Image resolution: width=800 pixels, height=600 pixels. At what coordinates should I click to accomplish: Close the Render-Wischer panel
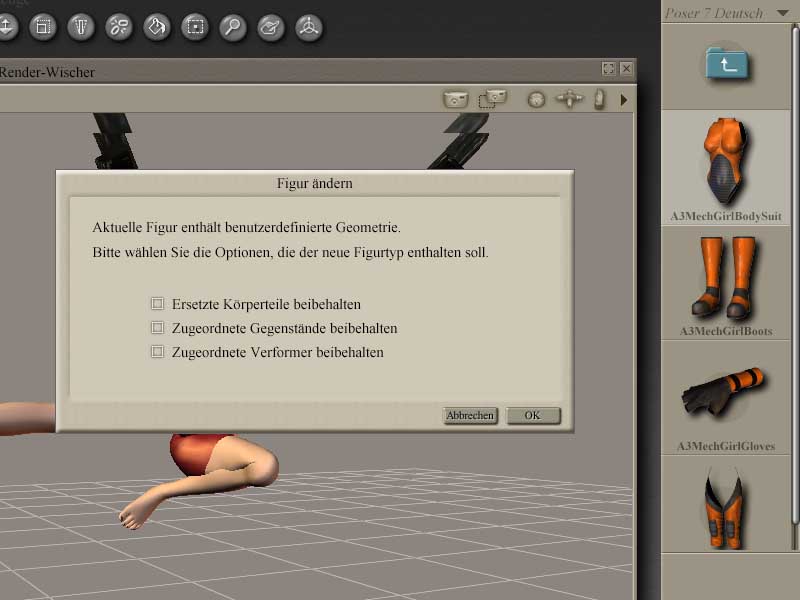tap(627, 68)
